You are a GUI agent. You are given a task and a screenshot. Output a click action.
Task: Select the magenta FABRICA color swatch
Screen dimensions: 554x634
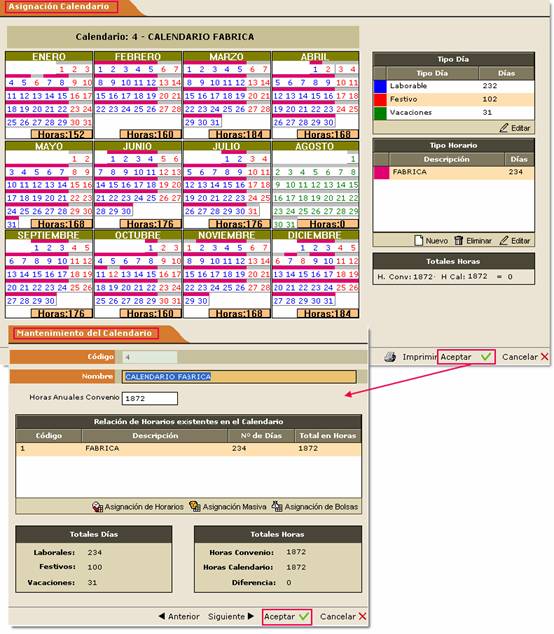pos(381,172)
